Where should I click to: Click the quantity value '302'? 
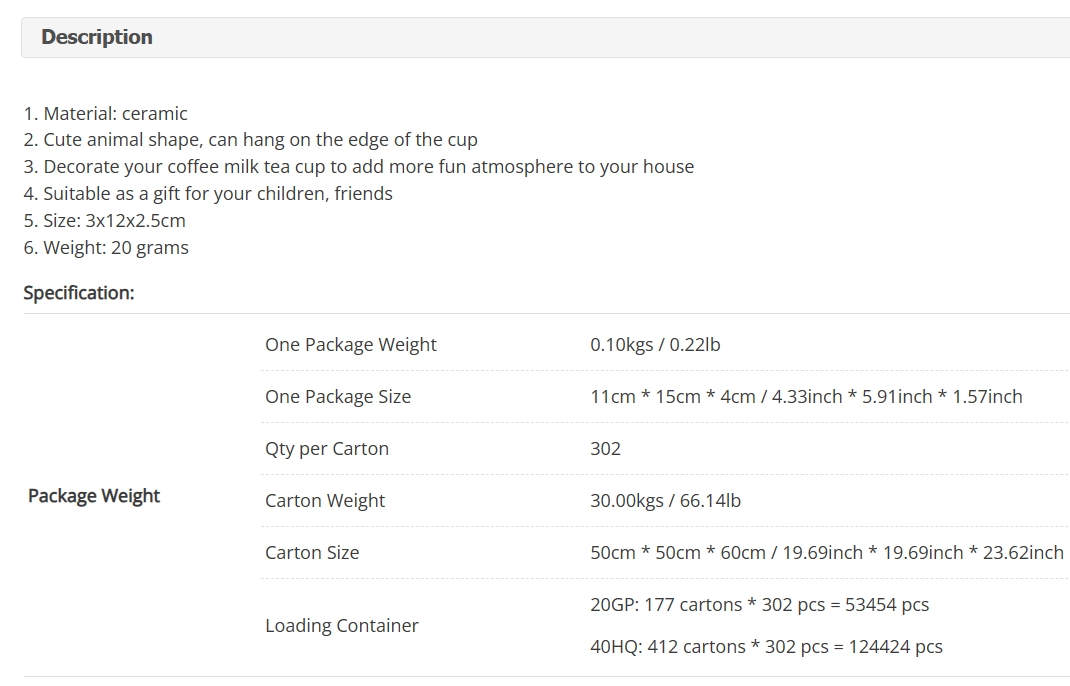click(x=605, y=448)
